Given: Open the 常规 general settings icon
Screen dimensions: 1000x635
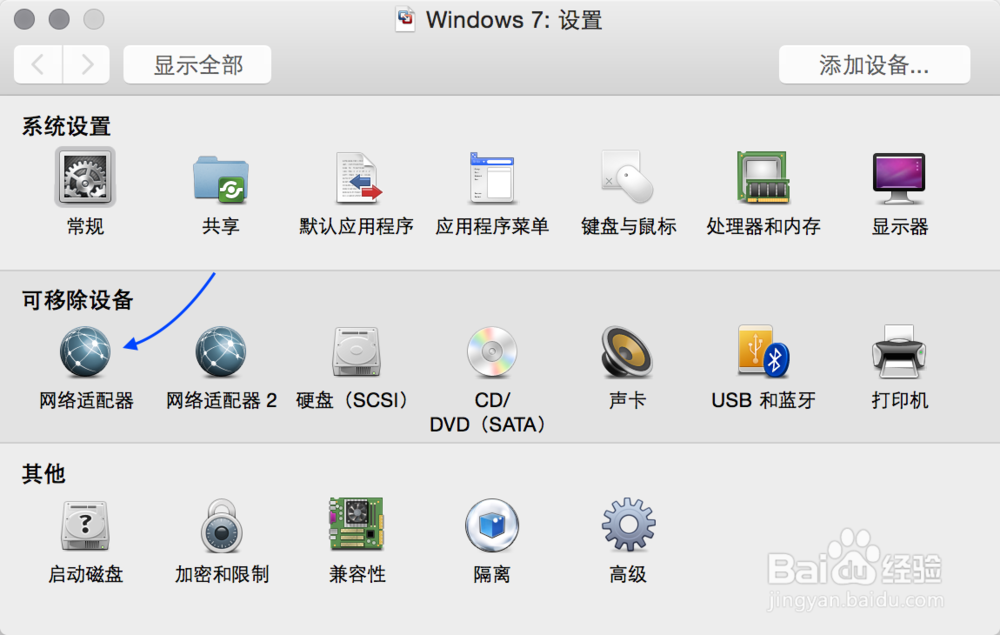Looking at the screenshot, I should point(85,177).
